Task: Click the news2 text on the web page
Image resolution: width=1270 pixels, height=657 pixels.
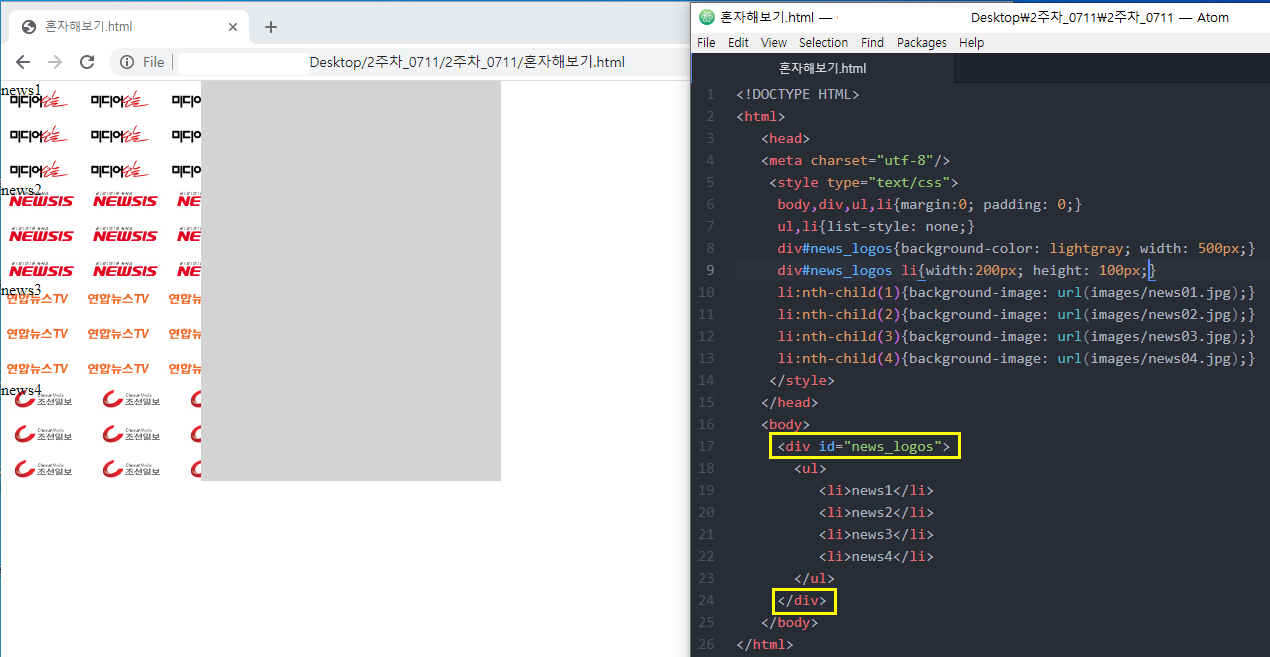Action: pyautogui.click(x=21, y=190)
